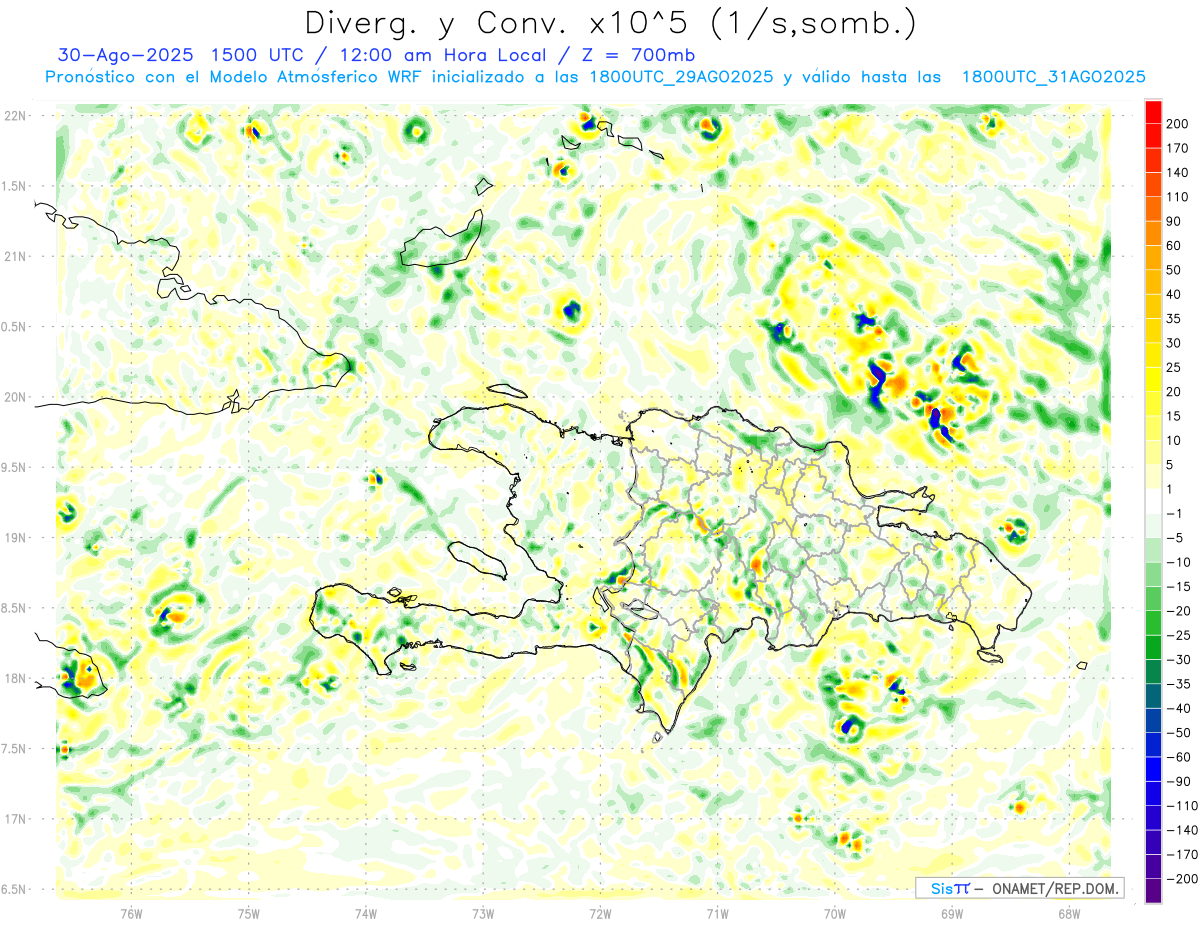Click the '72W' longitude label
The width and height of the screenshot is (1200, 927).
[x=600, y=913]
